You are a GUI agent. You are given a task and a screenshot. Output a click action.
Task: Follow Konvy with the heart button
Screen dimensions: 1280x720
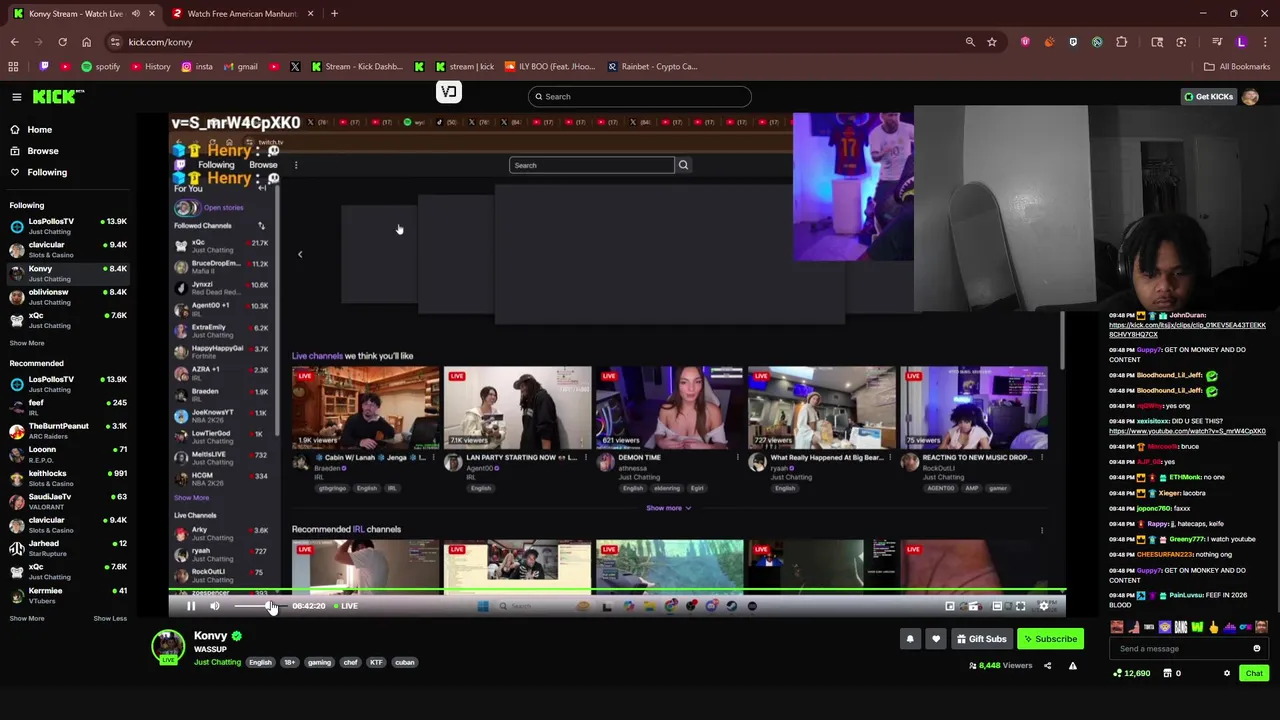pos(936,639)
